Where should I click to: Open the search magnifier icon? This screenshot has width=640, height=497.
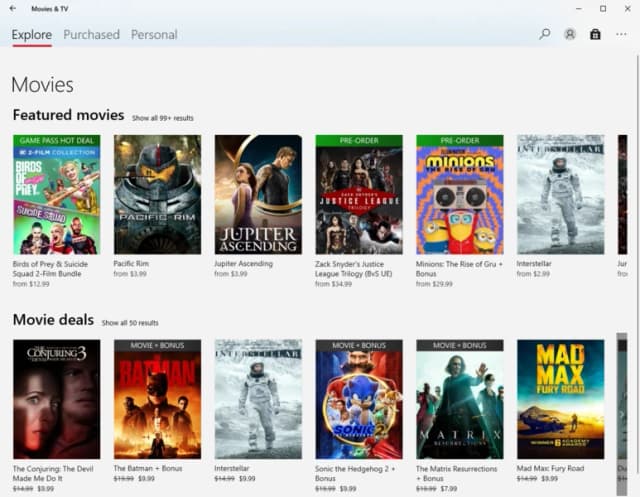click(544, 34)
